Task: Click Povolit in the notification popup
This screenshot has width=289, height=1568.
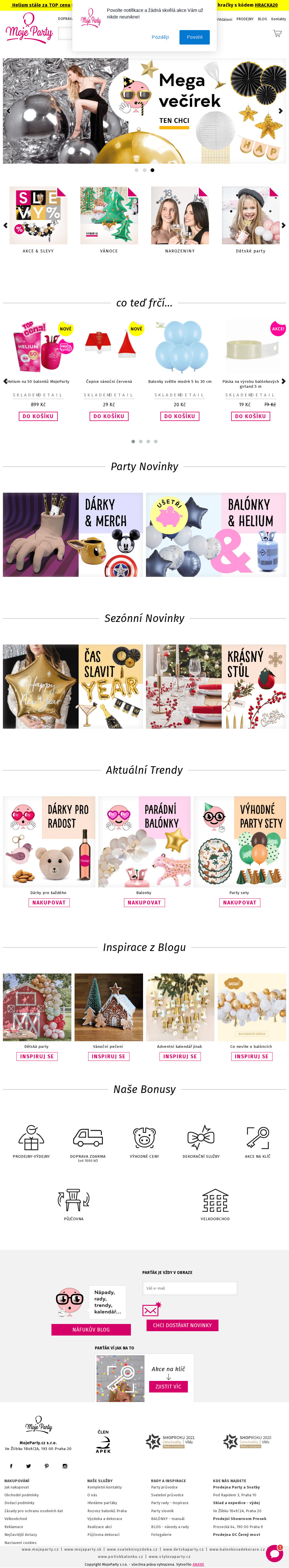Action: (195, 37)
